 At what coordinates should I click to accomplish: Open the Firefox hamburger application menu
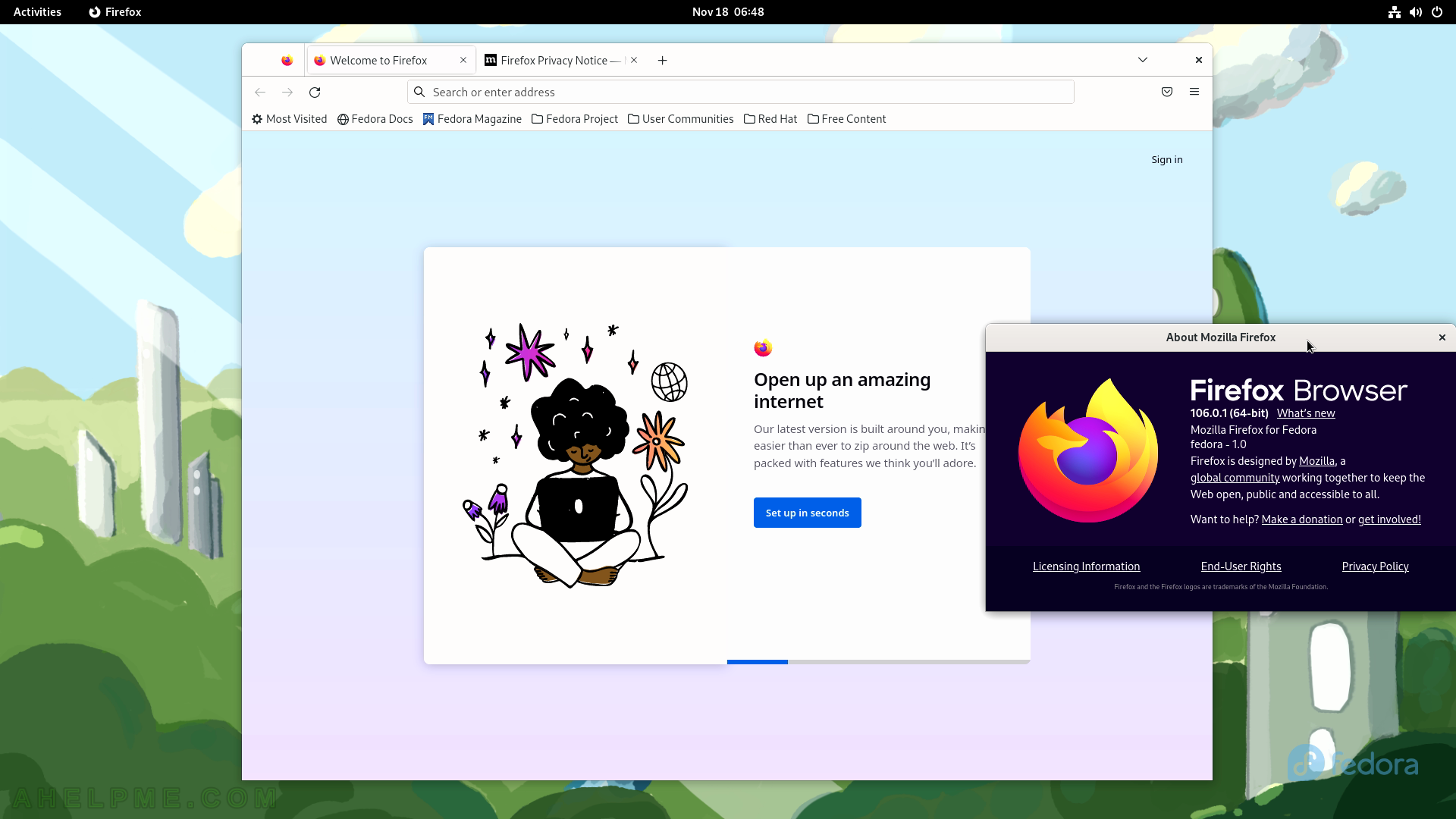1194,92
